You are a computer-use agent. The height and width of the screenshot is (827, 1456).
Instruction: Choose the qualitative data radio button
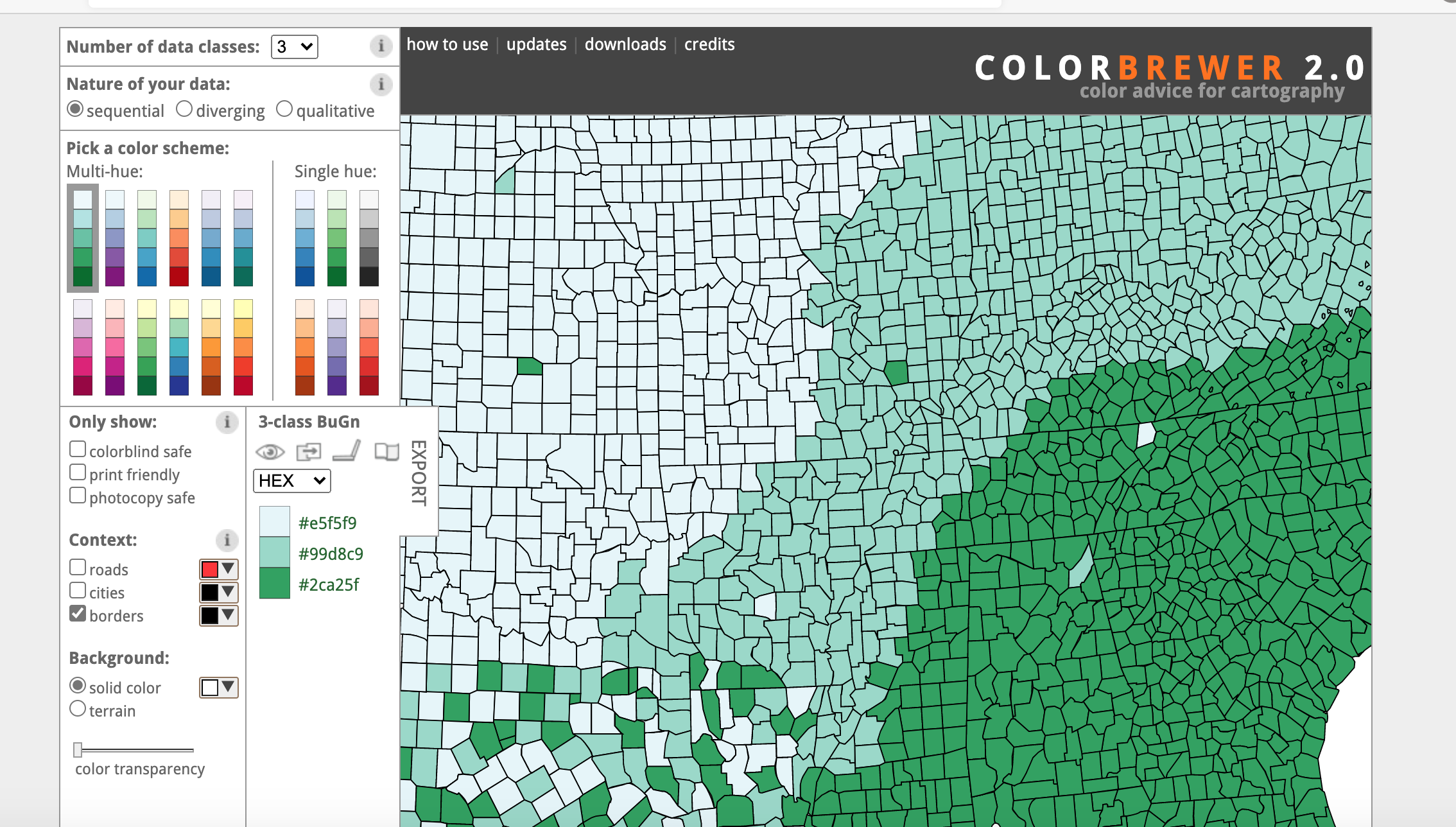pyautogui.click(x=284, y=109)
